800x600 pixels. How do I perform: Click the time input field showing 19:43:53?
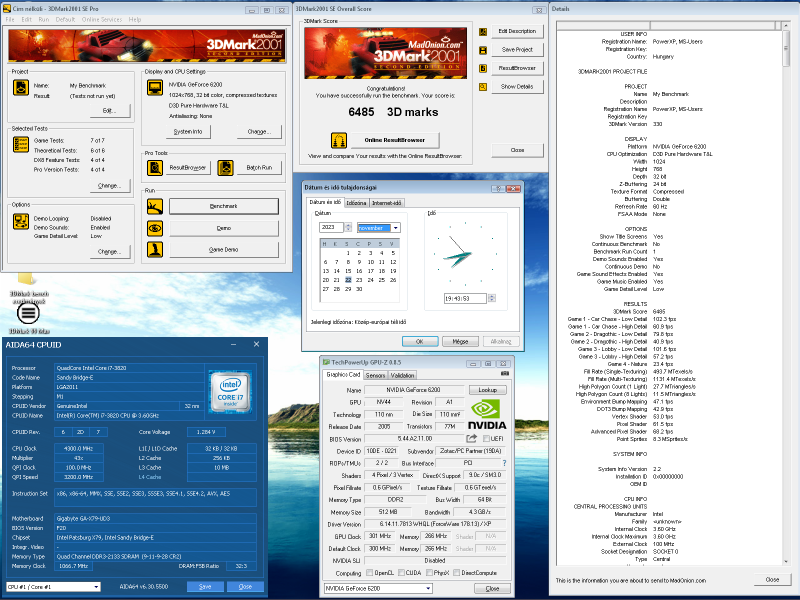[465, 298]
